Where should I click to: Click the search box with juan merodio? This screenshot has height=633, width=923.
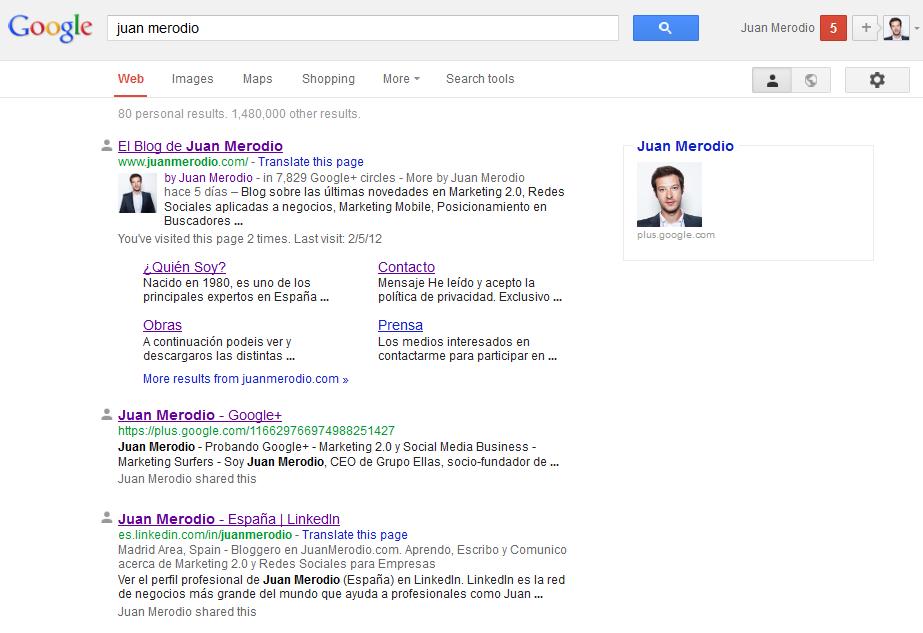click(365, 28)
